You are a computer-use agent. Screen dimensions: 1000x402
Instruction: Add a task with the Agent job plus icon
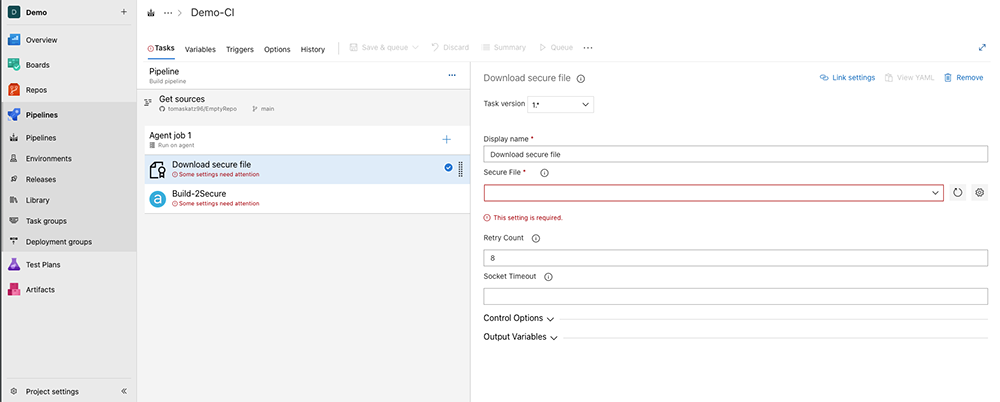pyautogui.click(x=446, y=139)
